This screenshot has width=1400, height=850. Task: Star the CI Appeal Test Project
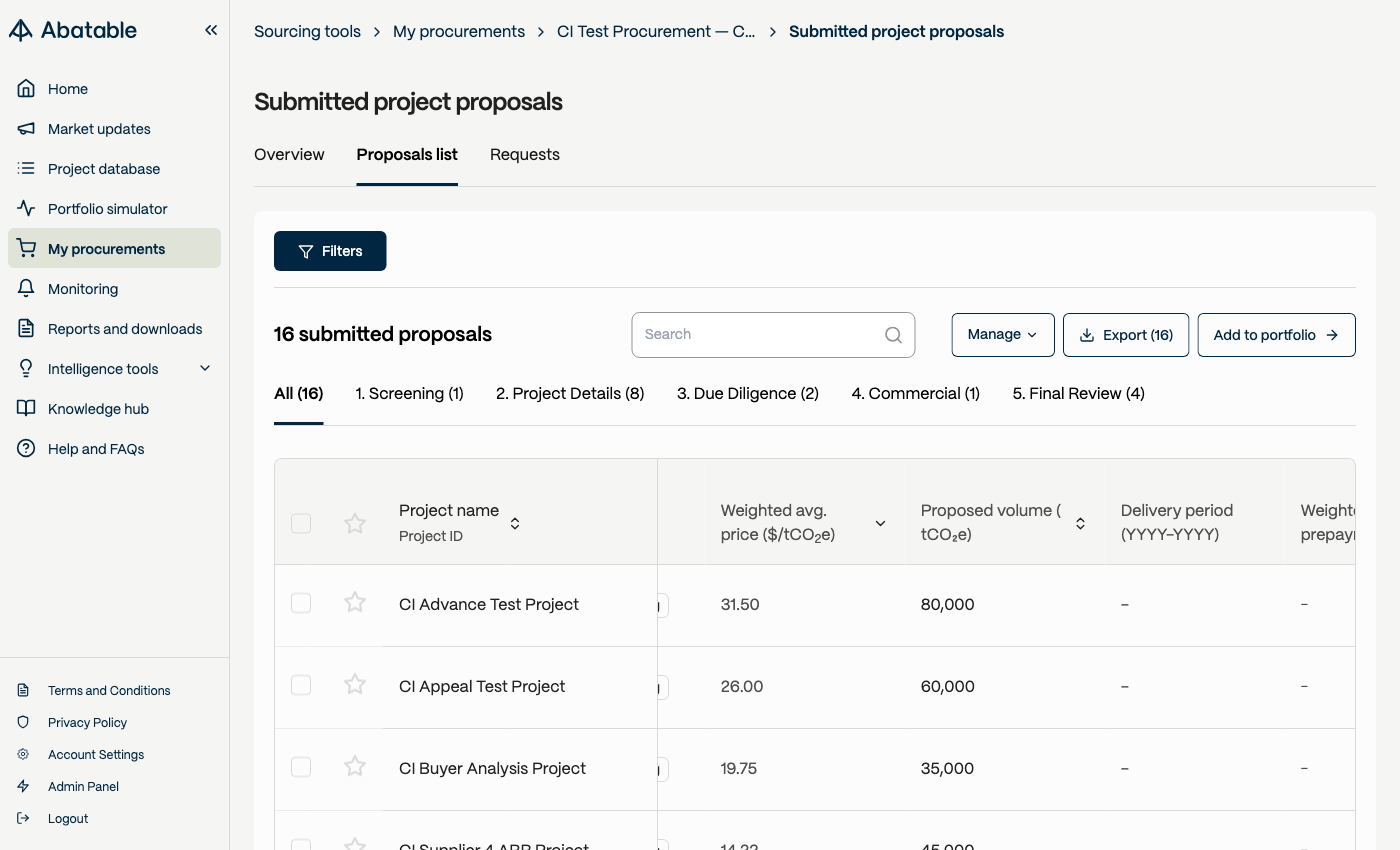tap(355, 684)
